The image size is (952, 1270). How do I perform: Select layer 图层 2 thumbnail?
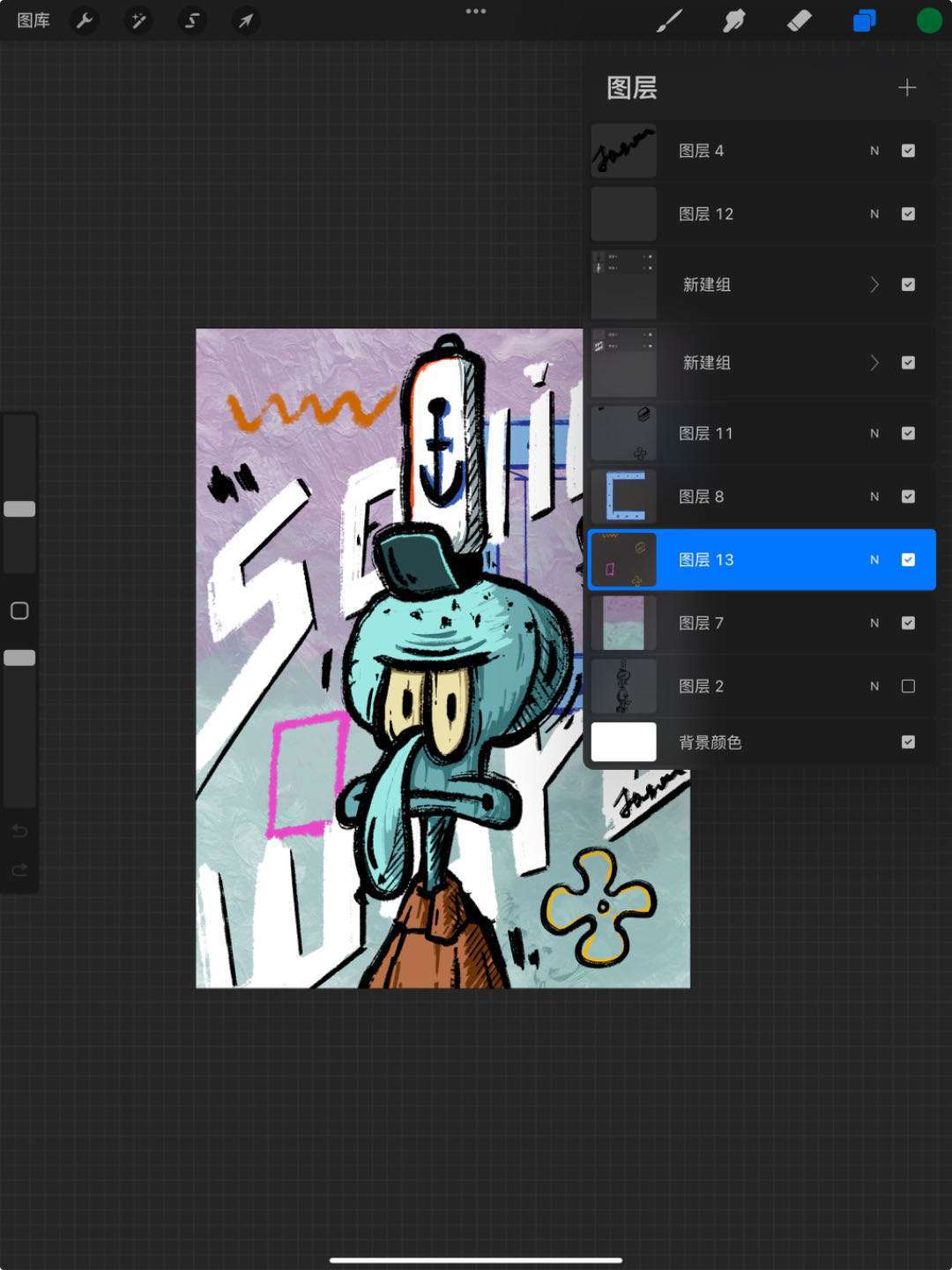pos(624,686)
